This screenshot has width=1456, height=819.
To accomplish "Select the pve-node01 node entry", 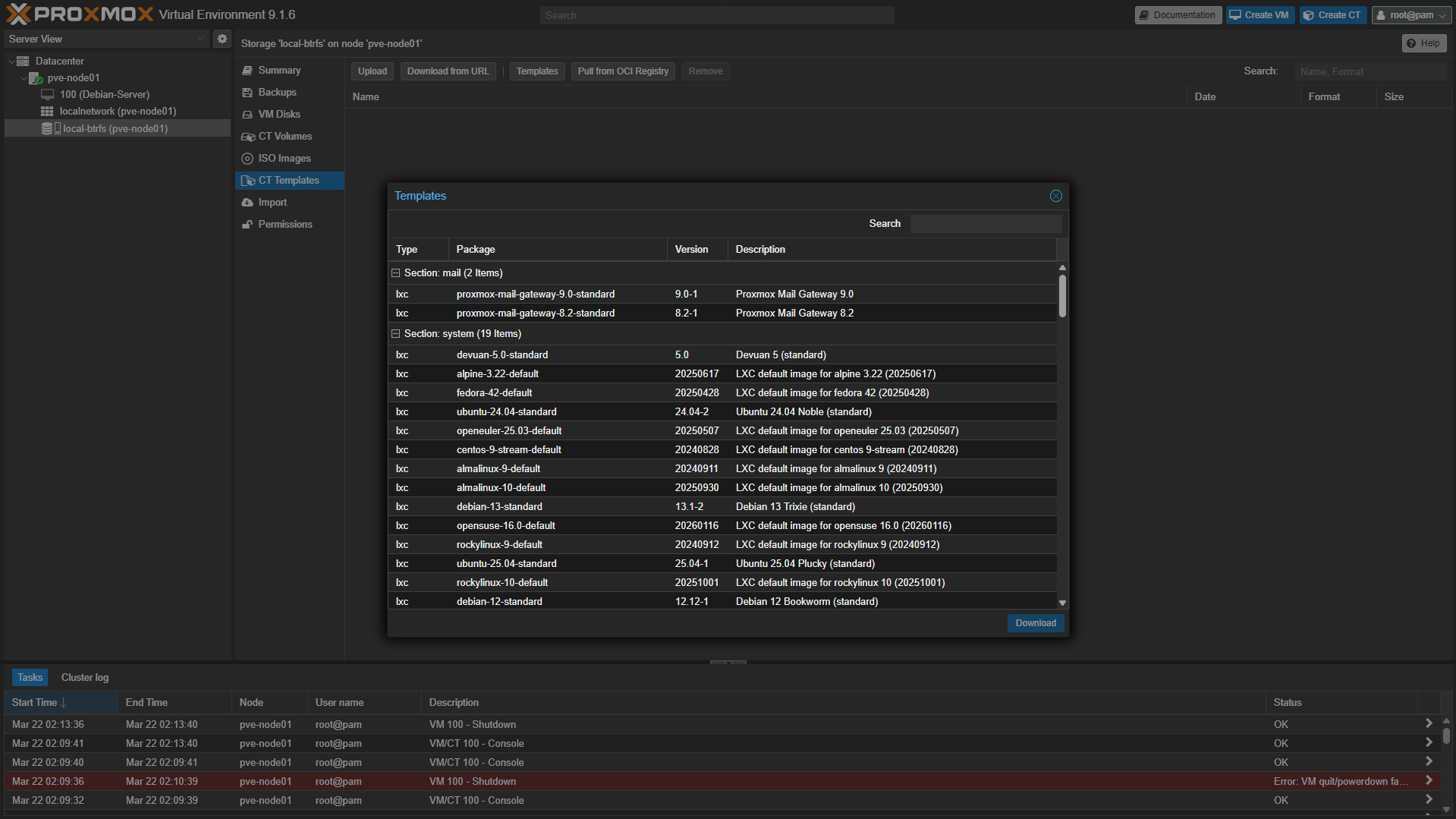I will (x=73, y=77).
